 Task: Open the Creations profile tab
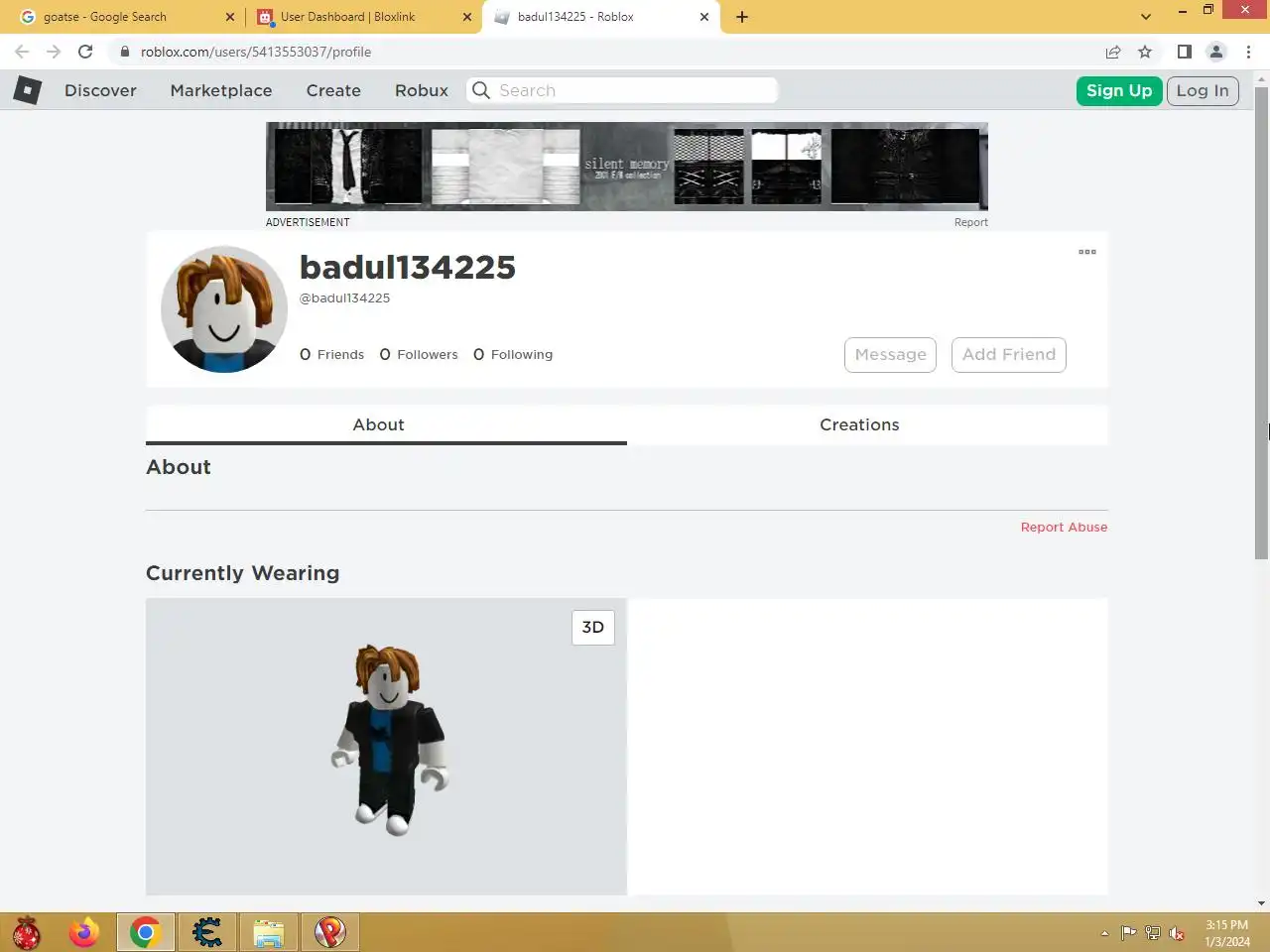coord(867,424)
